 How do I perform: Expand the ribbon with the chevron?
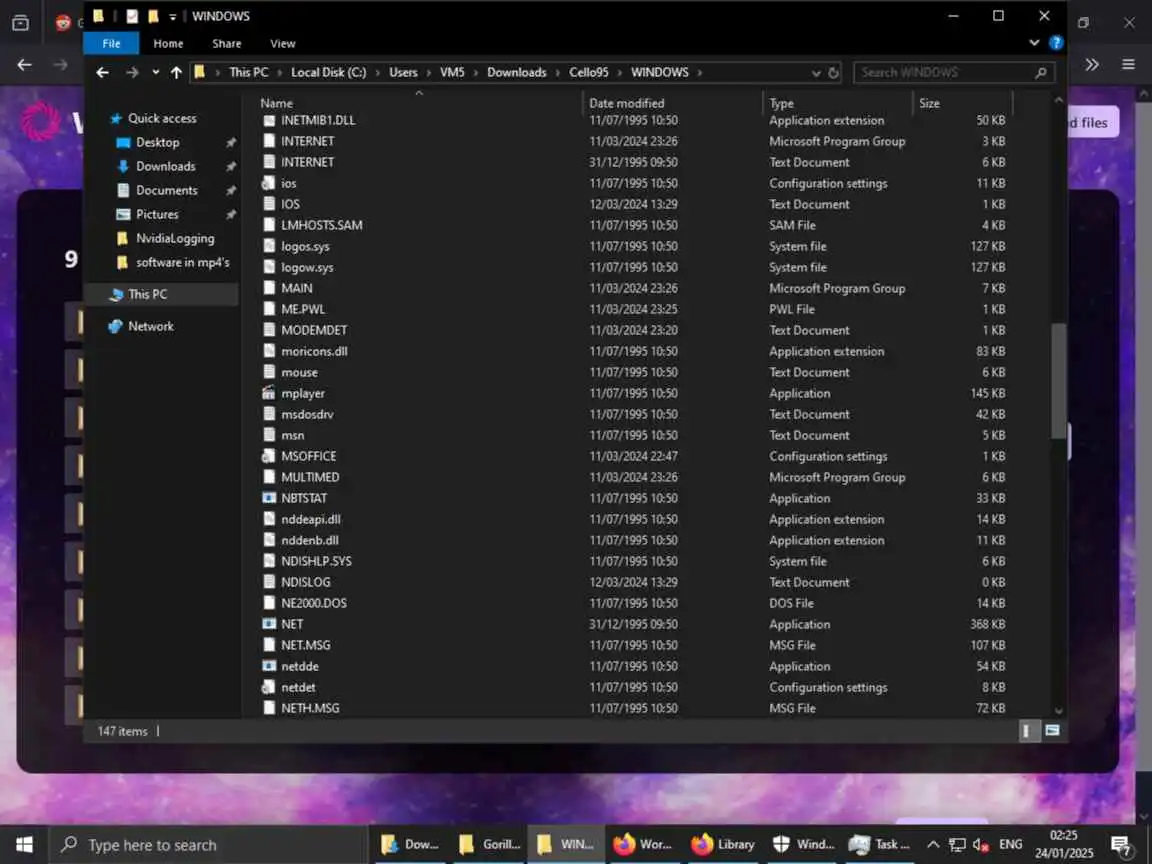point(1034,43)
